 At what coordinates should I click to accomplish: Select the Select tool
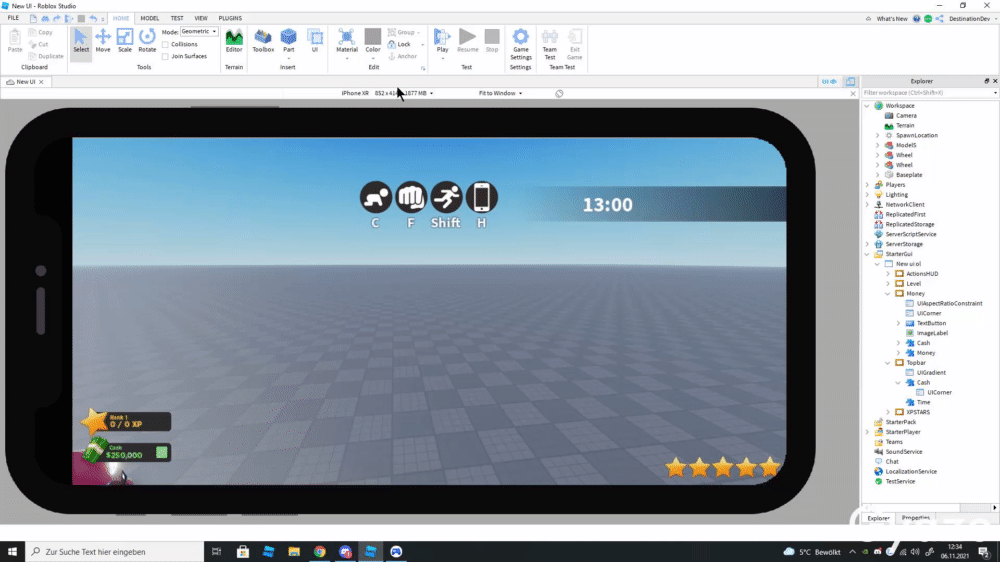click(x=81, y=41)
